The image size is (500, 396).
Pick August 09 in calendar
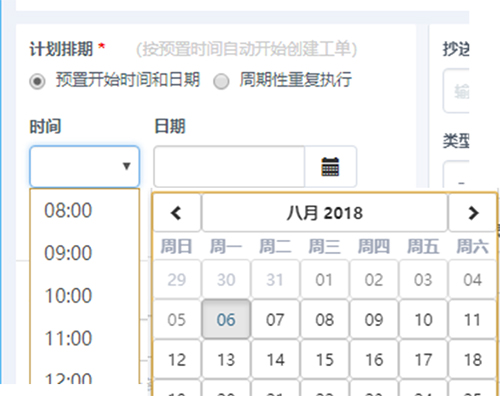click(374, 320)
